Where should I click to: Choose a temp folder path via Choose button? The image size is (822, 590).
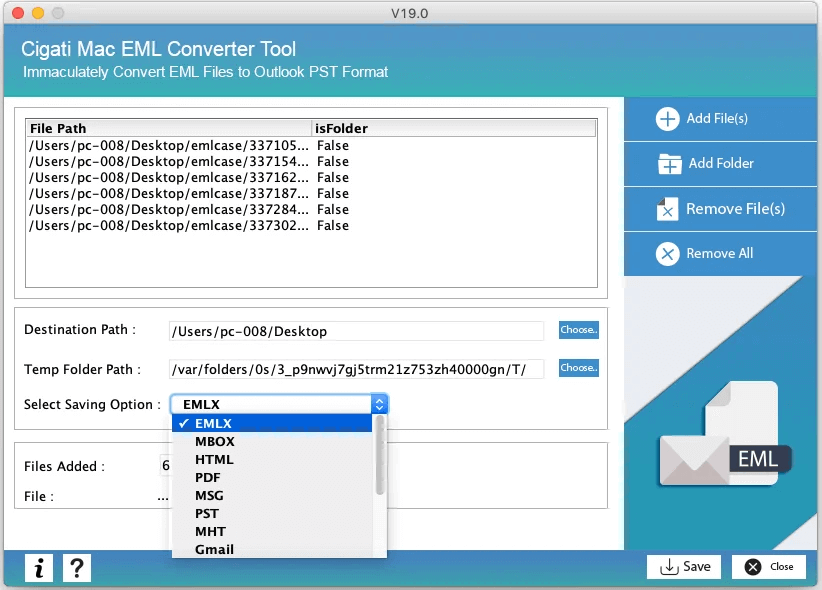click(x=578, y=368)
